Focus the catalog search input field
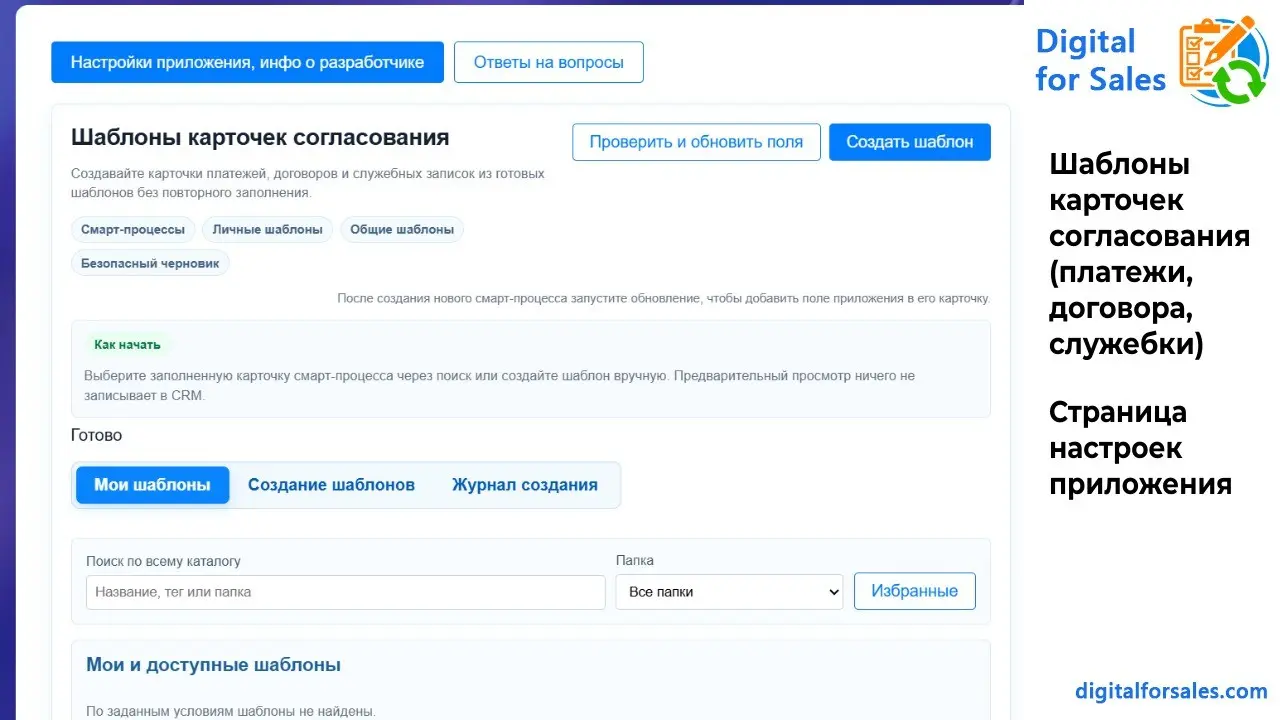The width and height of the screenshot is (1280, 720). tap(345, 592)
